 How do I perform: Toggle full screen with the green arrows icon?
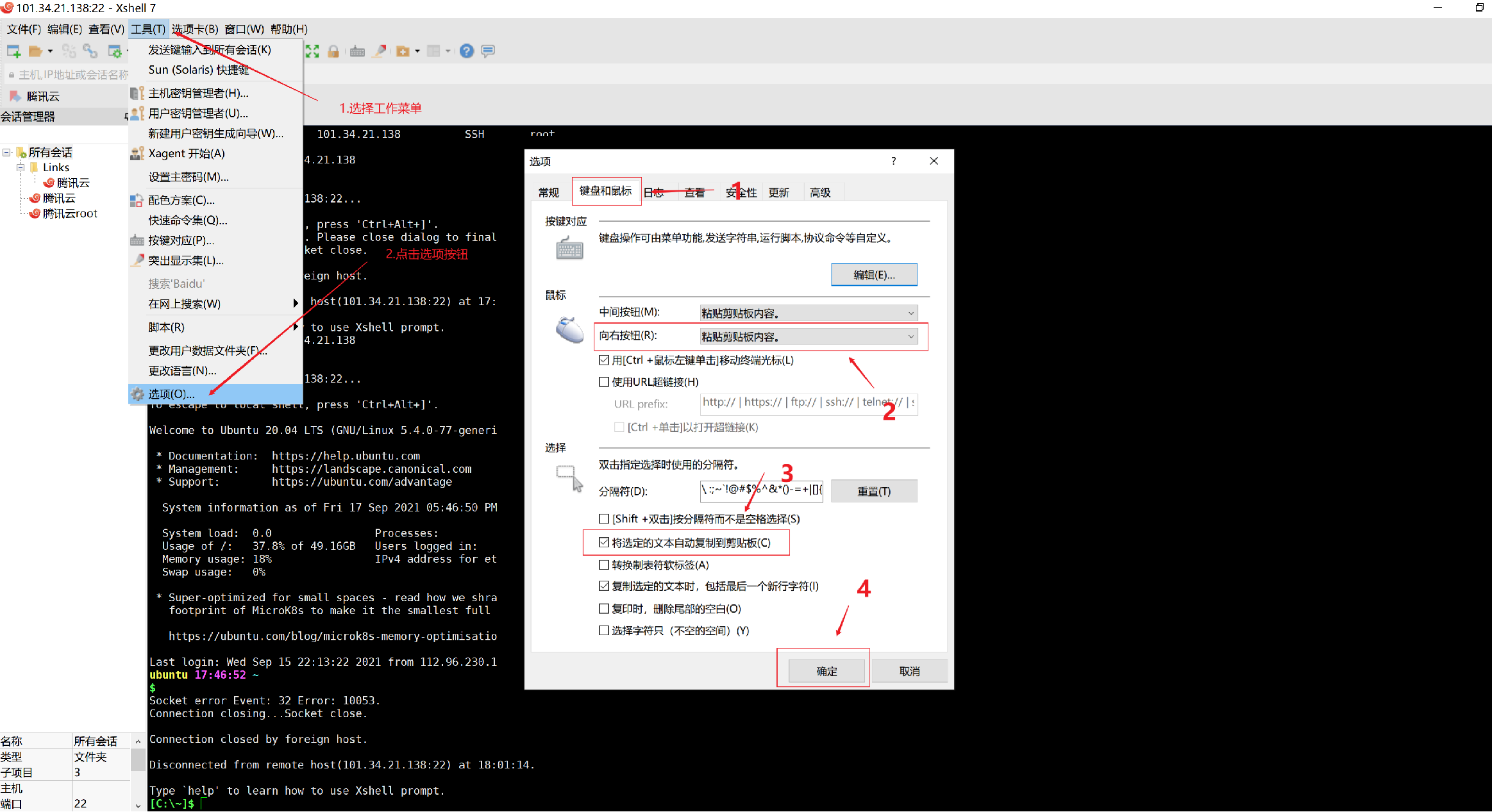tap(312, 51)
